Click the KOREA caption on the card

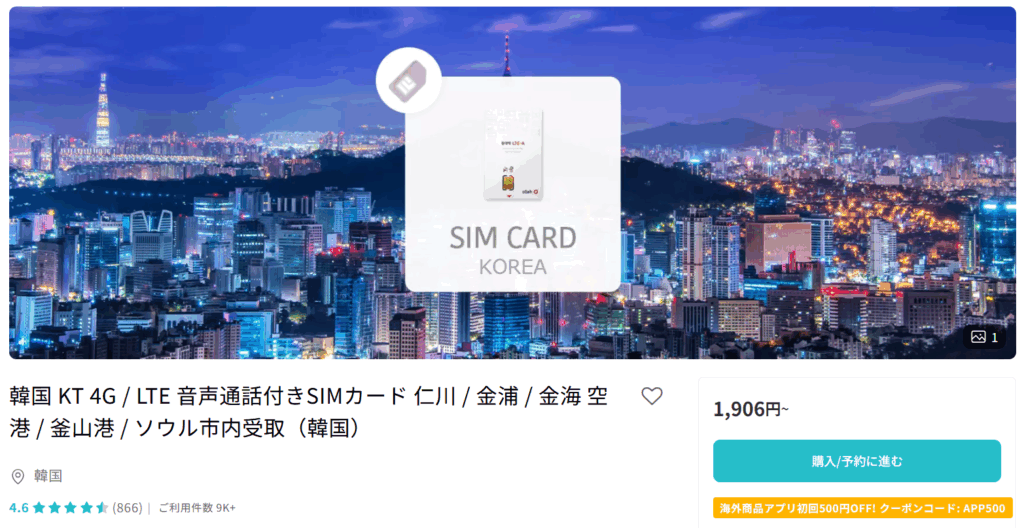click(513, 267)
